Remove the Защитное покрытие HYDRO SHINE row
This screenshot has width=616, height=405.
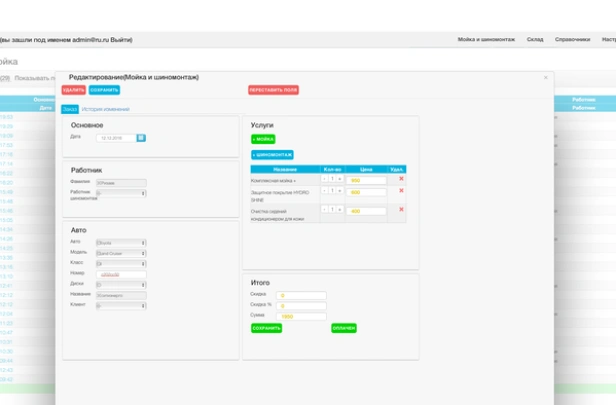401,191
